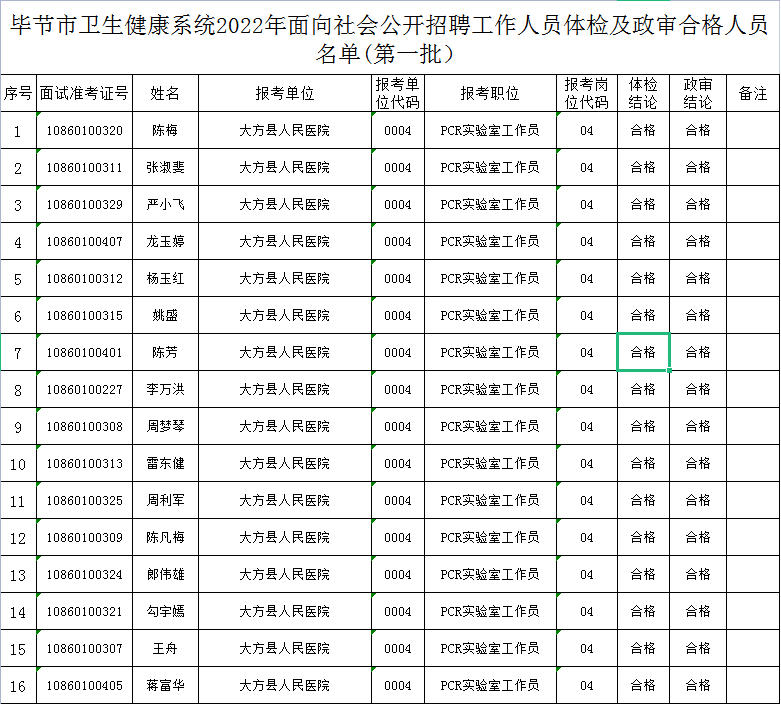Select the cell with ID 10860100309
Screen dimensions: 781x705
coord(84,538)
